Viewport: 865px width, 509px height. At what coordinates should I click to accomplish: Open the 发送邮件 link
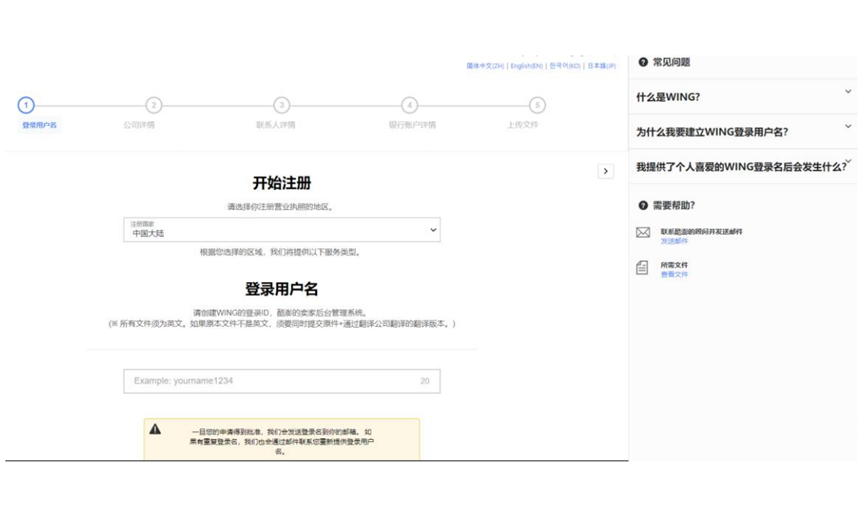(x=674, y=241)
